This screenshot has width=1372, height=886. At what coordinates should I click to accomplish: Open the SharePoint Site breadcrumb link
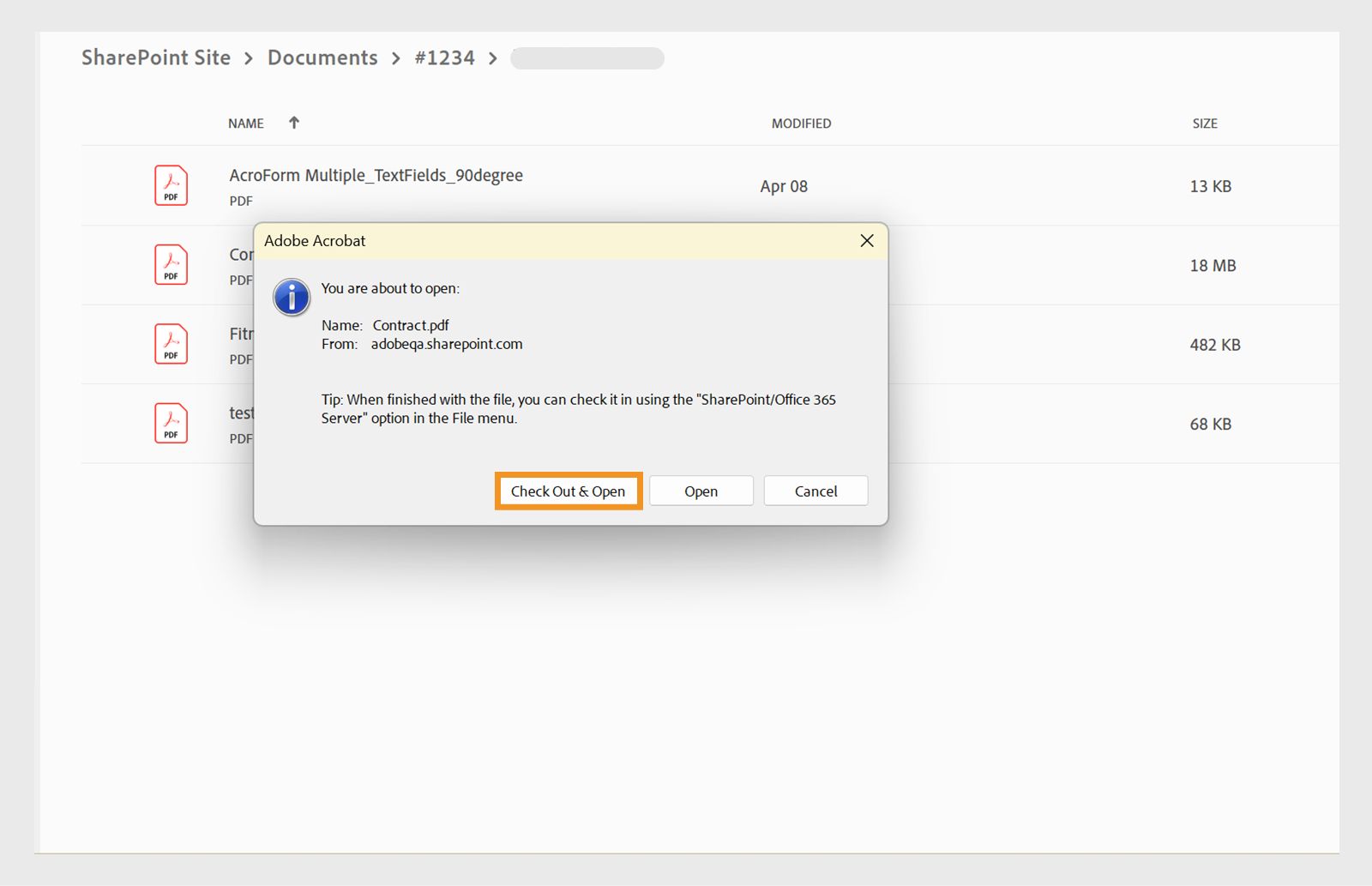(x=155, y=57)
